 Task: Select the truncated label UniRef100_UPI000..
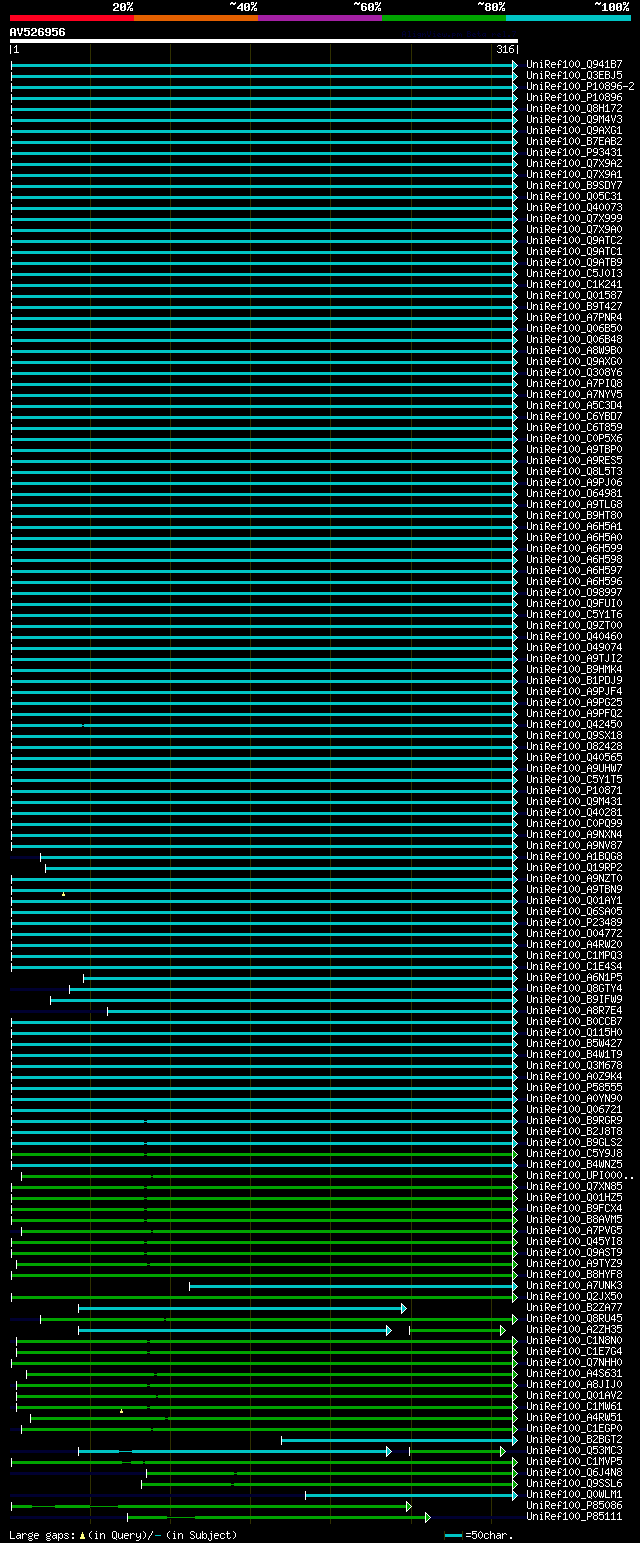pos(580,1175)
